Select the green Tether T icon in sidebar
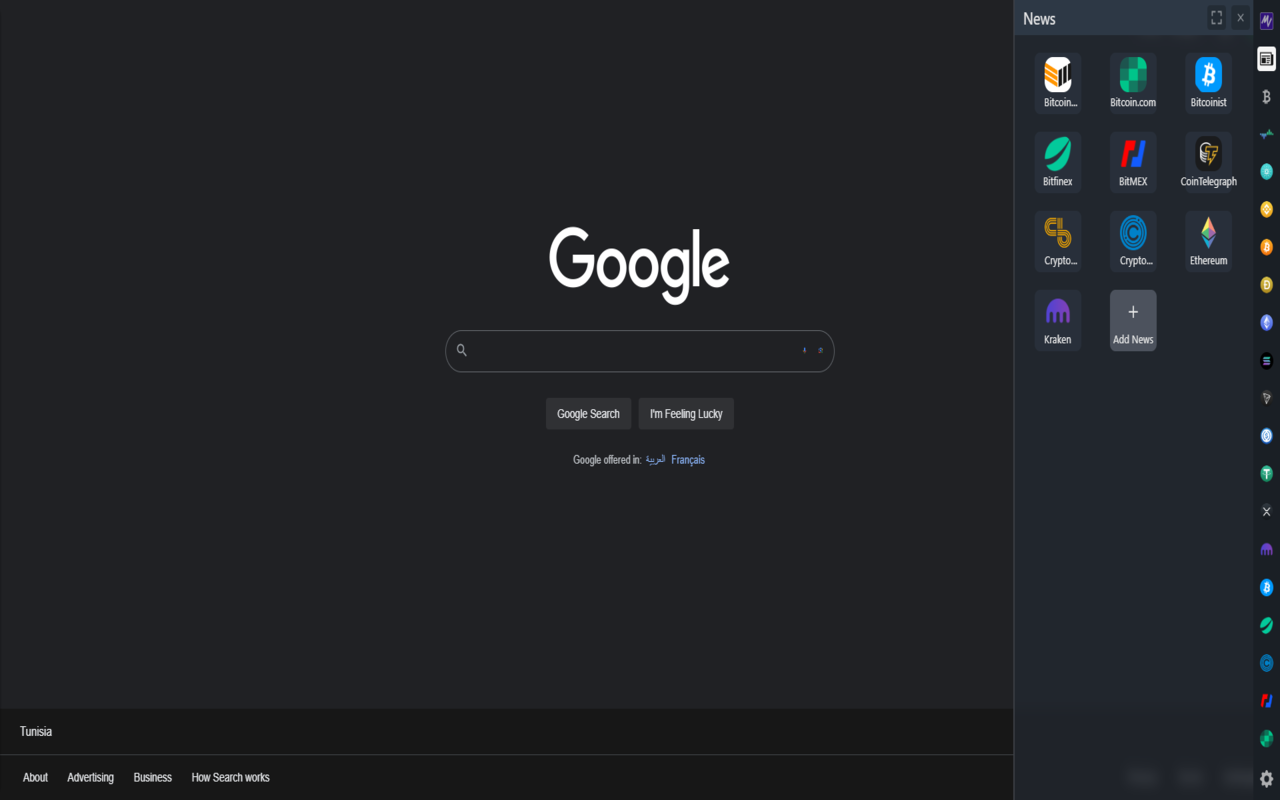This screenshot has height=800, width=1280. pos(1266,474)
